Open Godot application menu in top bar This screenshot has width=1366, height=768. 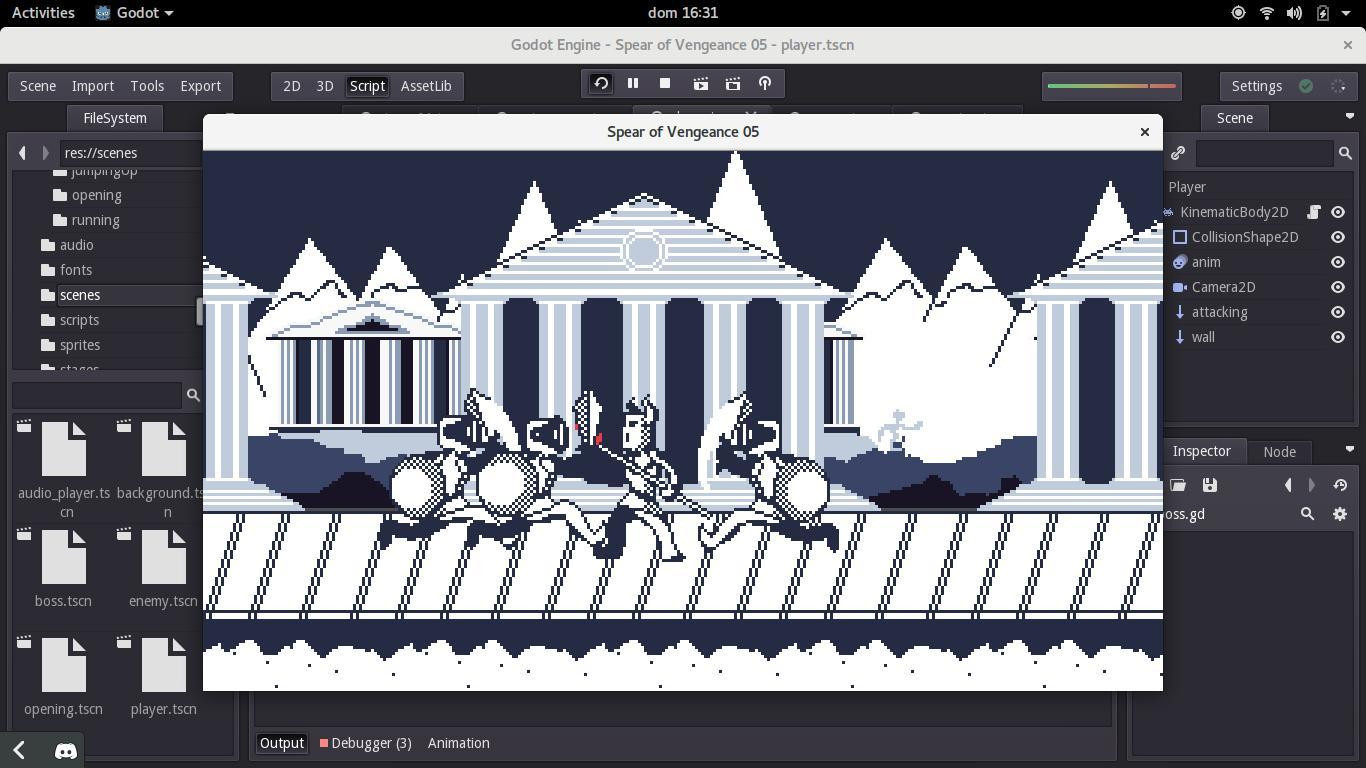coord(135,13)
